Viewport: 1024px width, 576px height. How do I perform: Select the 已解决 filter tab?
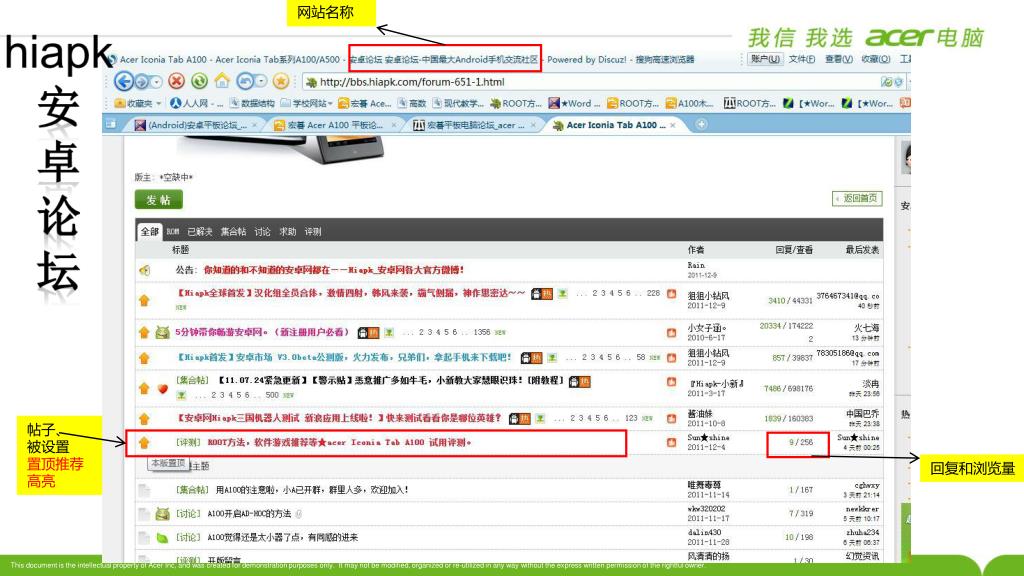coord(200,231)
